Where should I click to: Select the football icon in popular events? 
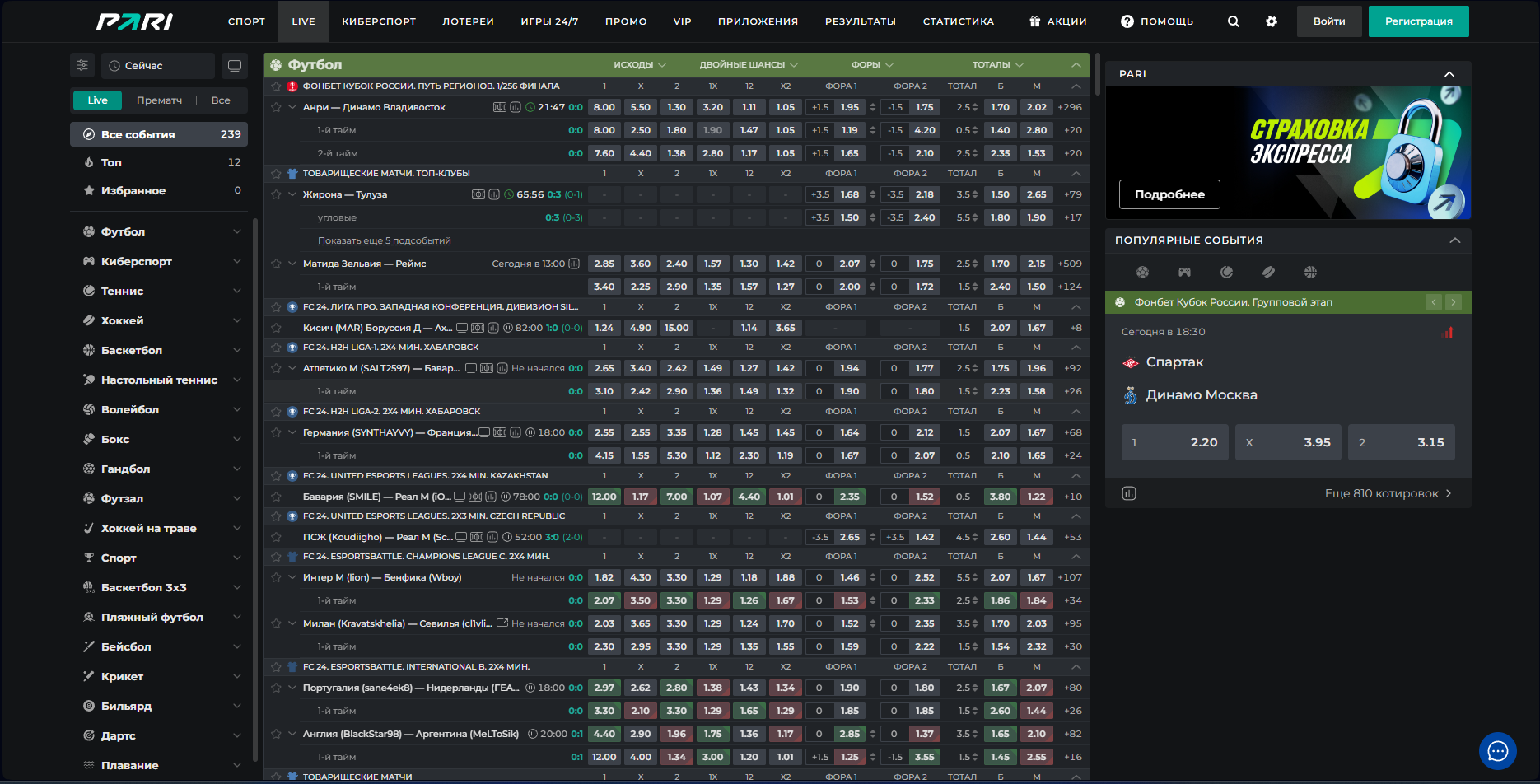(1142, 272)
